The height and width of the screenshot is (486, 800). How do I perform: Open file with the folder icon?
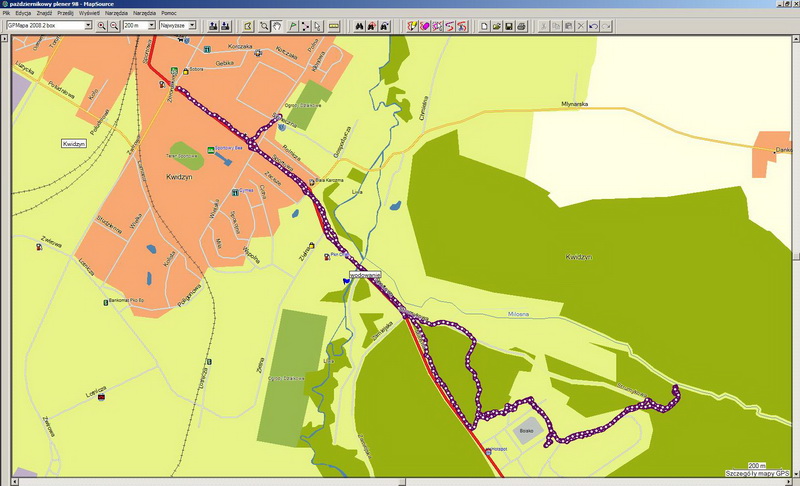point(496,25)
